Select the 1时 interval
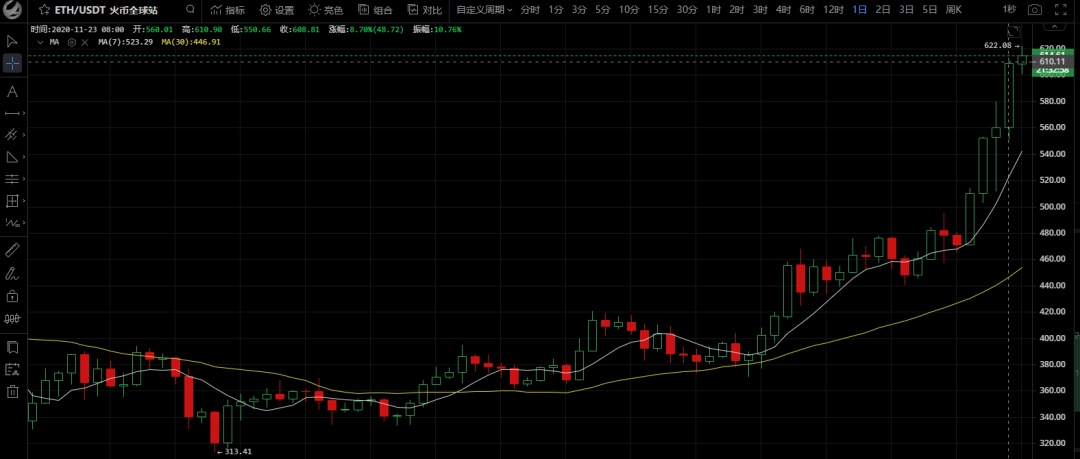Screen dimensions: 1080x459 714,10
